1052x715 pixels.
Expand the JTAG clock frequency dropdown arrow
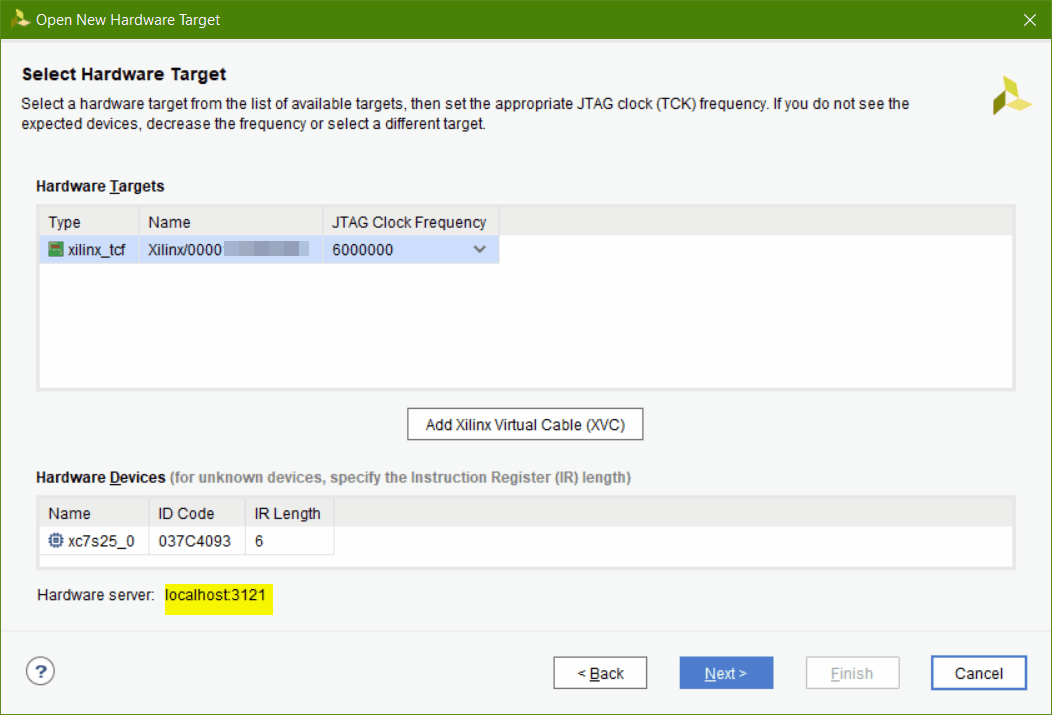(479, 250)
